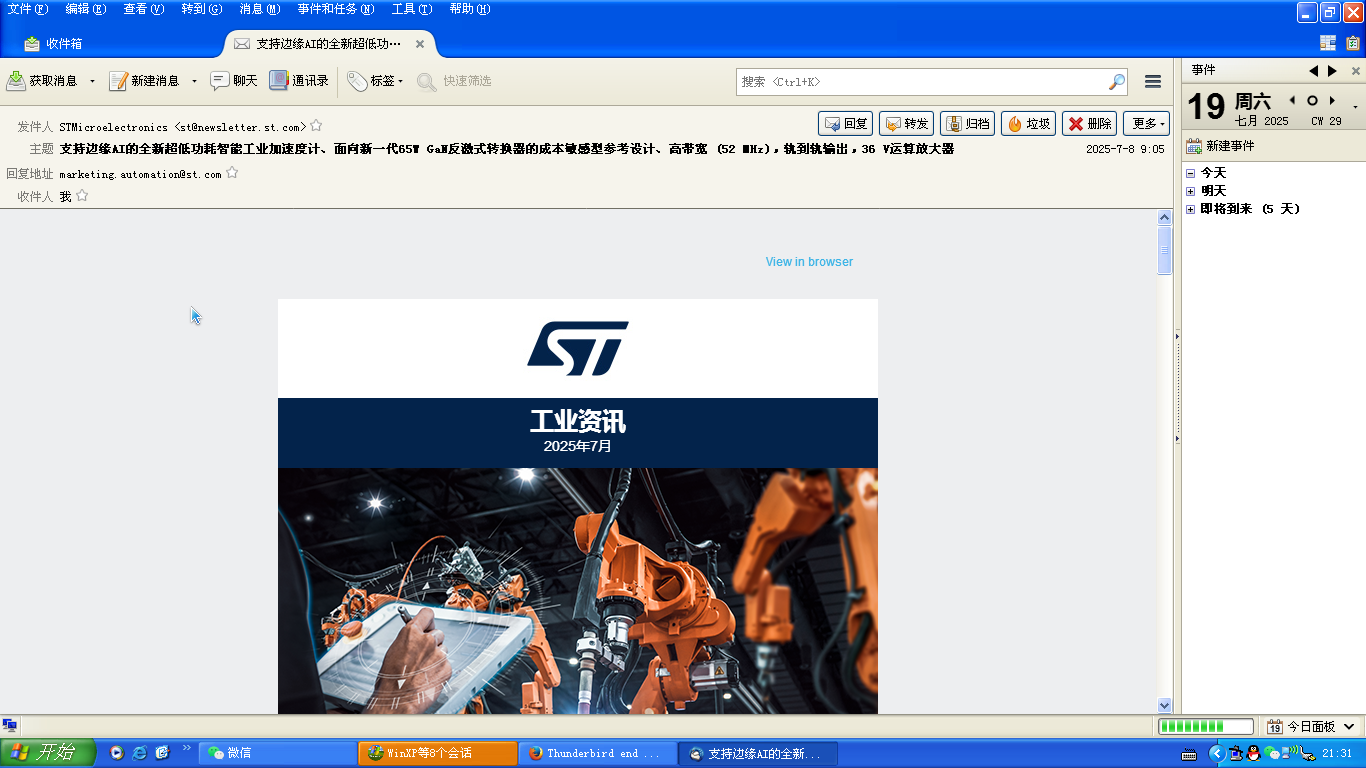The image size is (1366, 768).
Task: Launch Internet Explorer from quick launch
Action: click(139, 752)
